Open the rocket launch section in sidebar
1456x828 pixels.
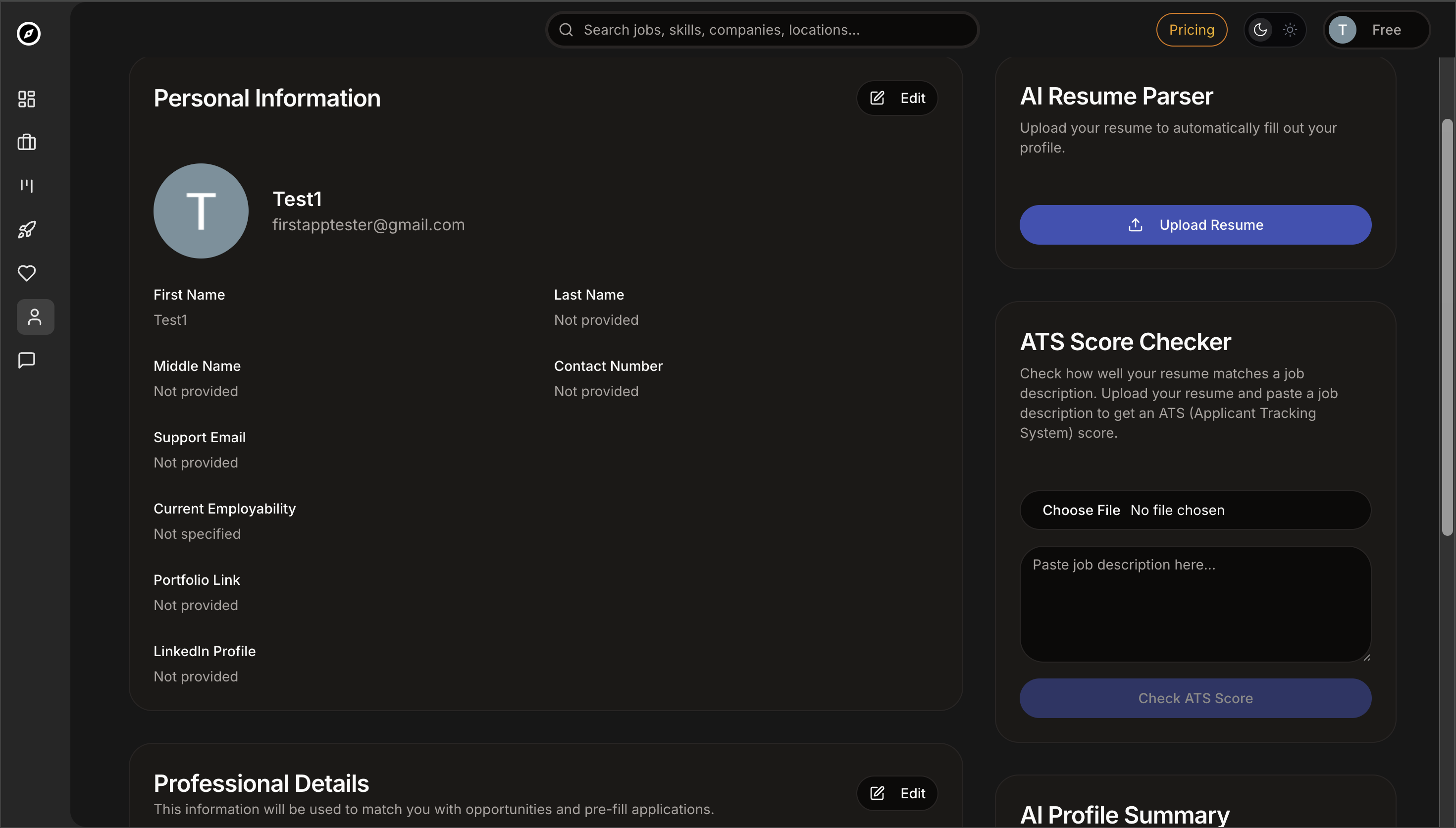pos(26,230)
